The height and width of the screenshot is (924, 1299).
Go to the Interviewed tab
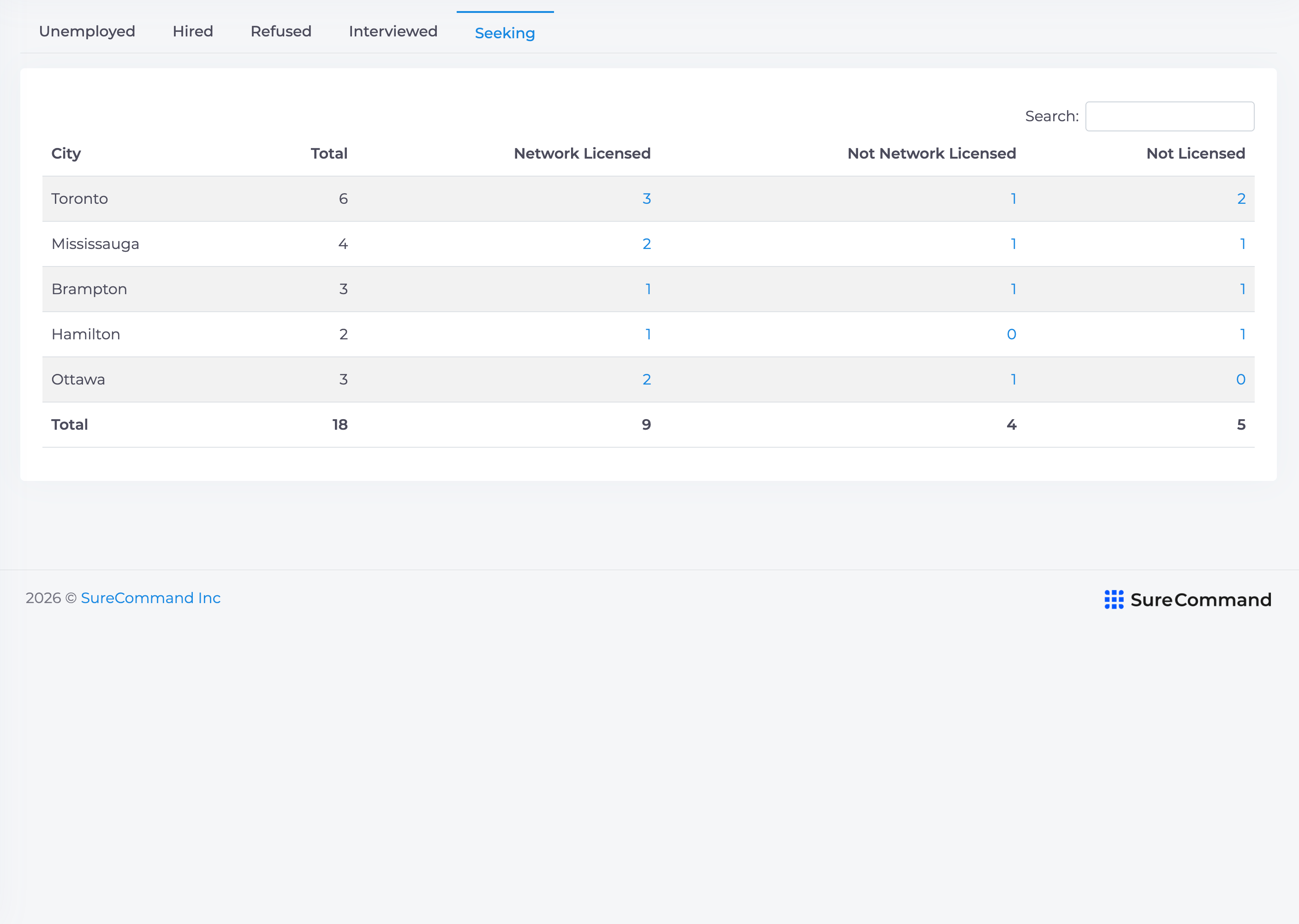coord(393,31)
